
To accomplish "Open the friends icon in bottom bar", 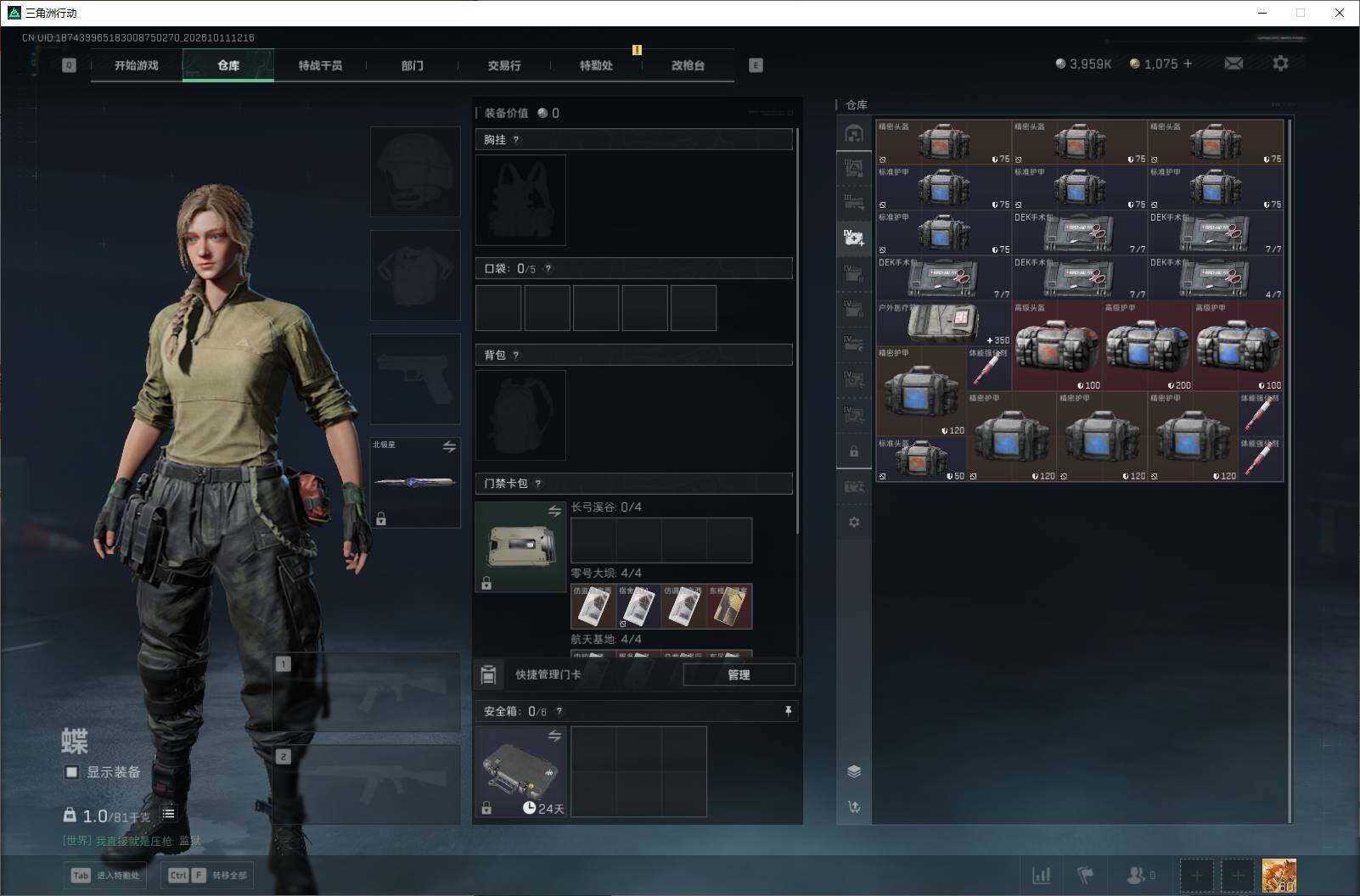I will (x=1140, y=875).
